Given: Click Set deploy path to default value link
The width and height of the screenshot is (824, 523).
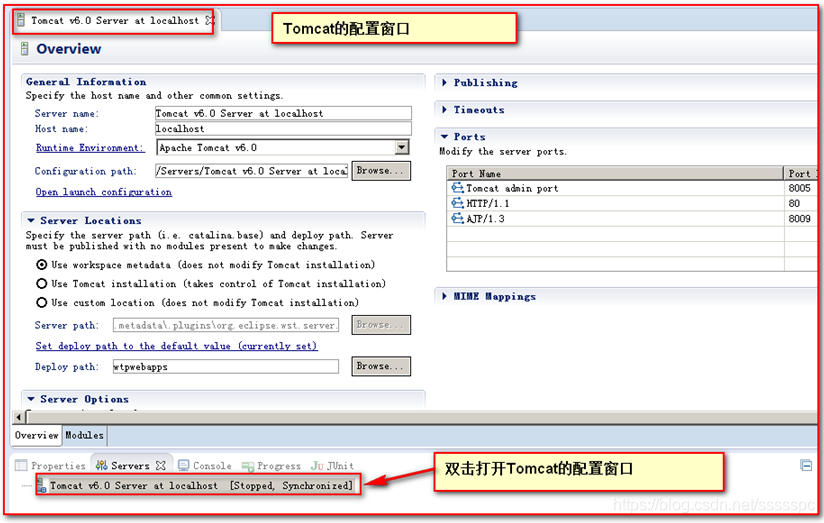Looking at the screenshot, I should (177, 346).
